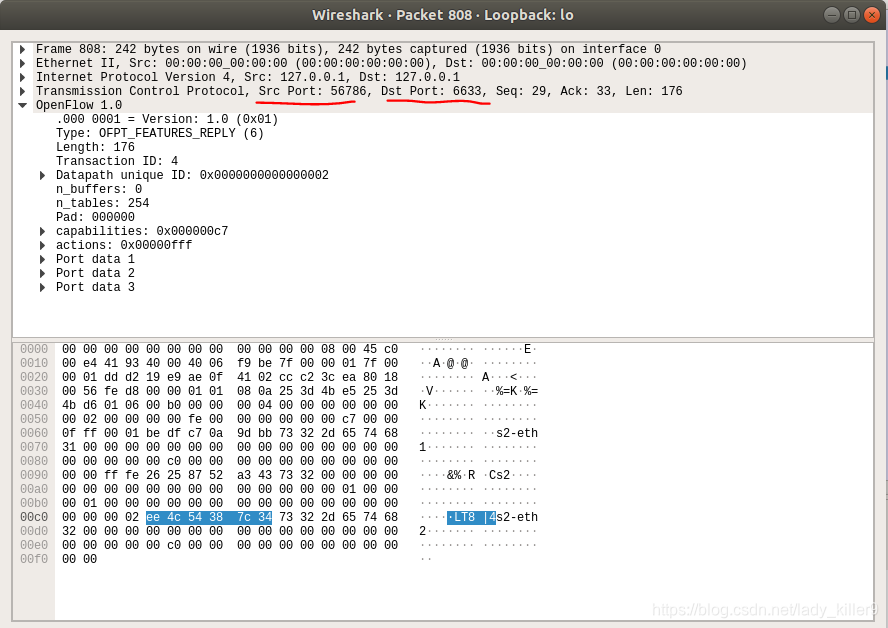Select the n_tables: 254 line
The width and height of the screenshot is (888, 628).
[103, 203]
